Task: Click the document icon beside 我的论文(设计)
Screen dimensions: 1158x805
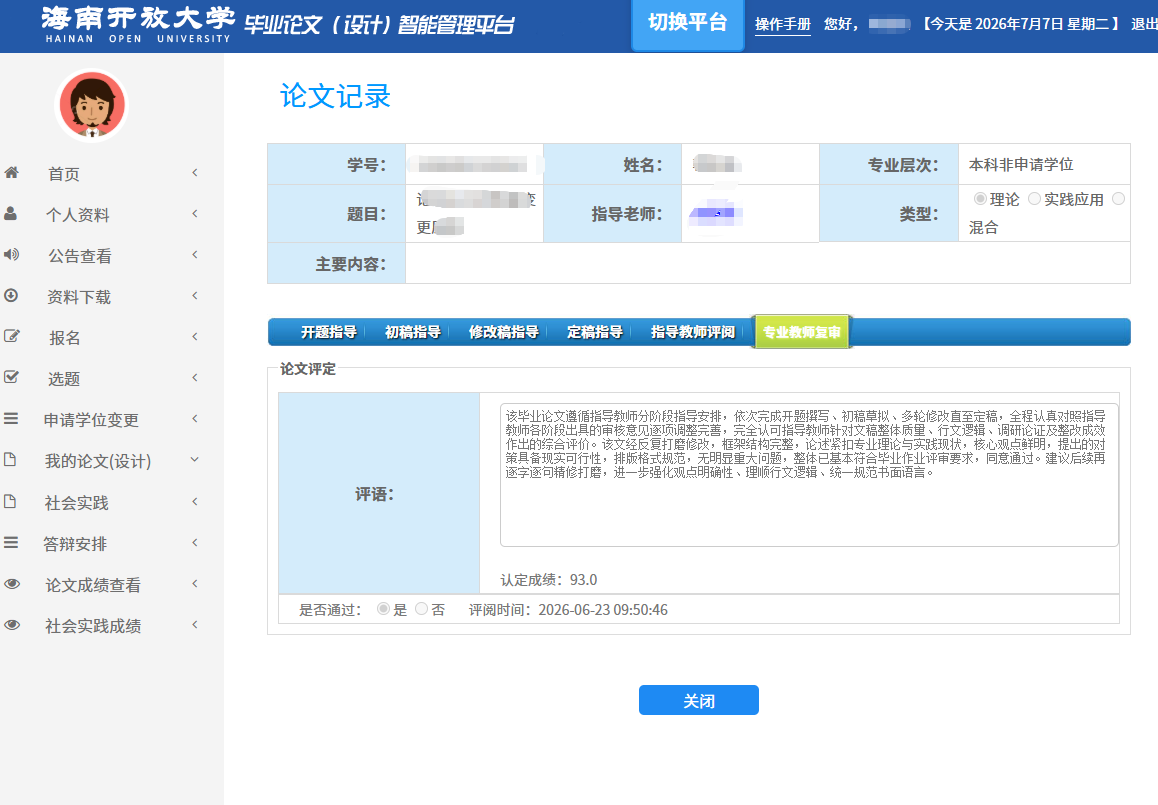Action: point(10,459)
